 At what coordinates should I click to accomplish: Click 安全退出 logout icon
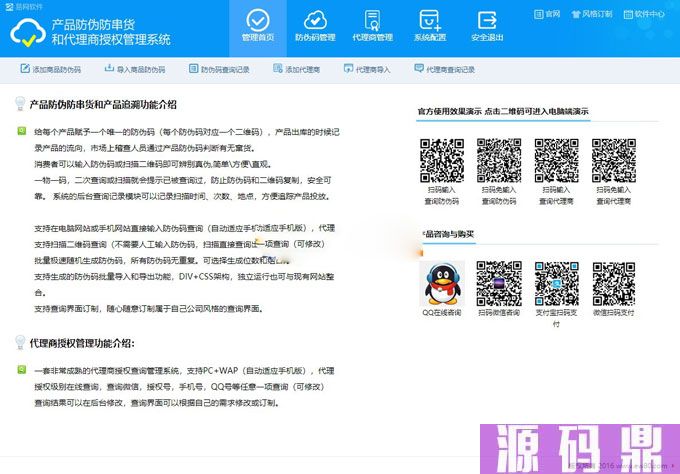click(487, 20)
